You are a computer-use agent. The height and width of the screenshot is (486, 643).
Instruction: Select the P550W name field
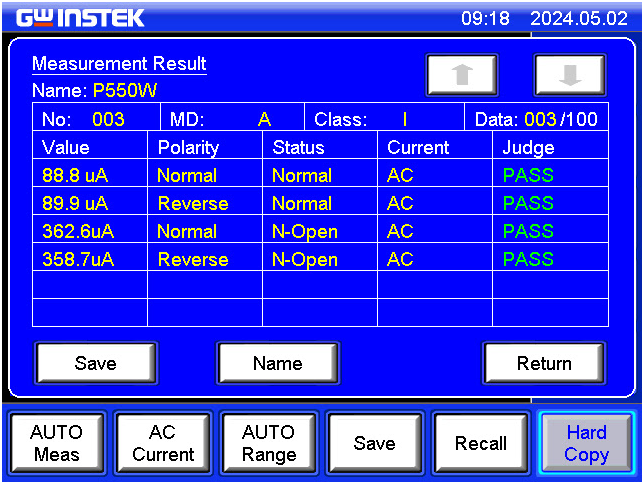coord(125,91)
